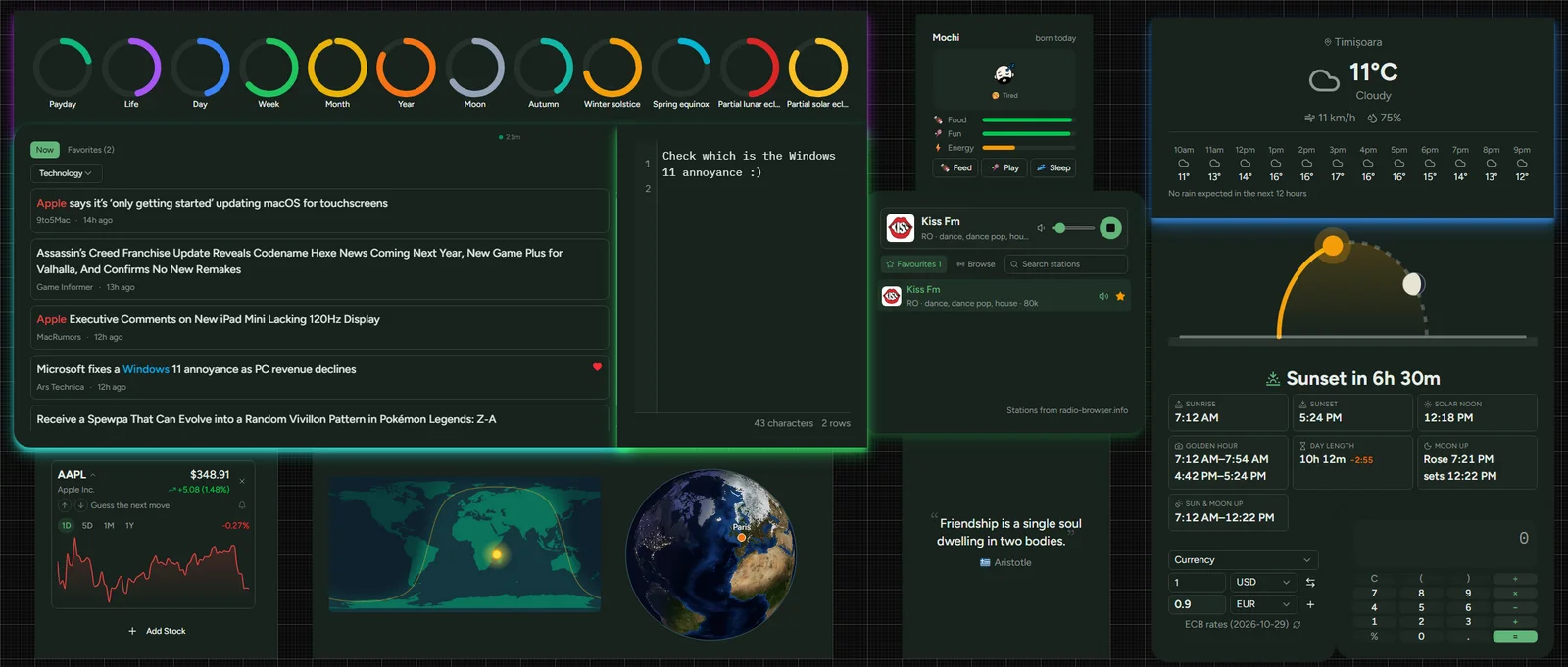The height and width of the screenshot is (667, 1568).
Task: Open the Assassin's Creed Franchise Update article
Action: click(319, 268)
